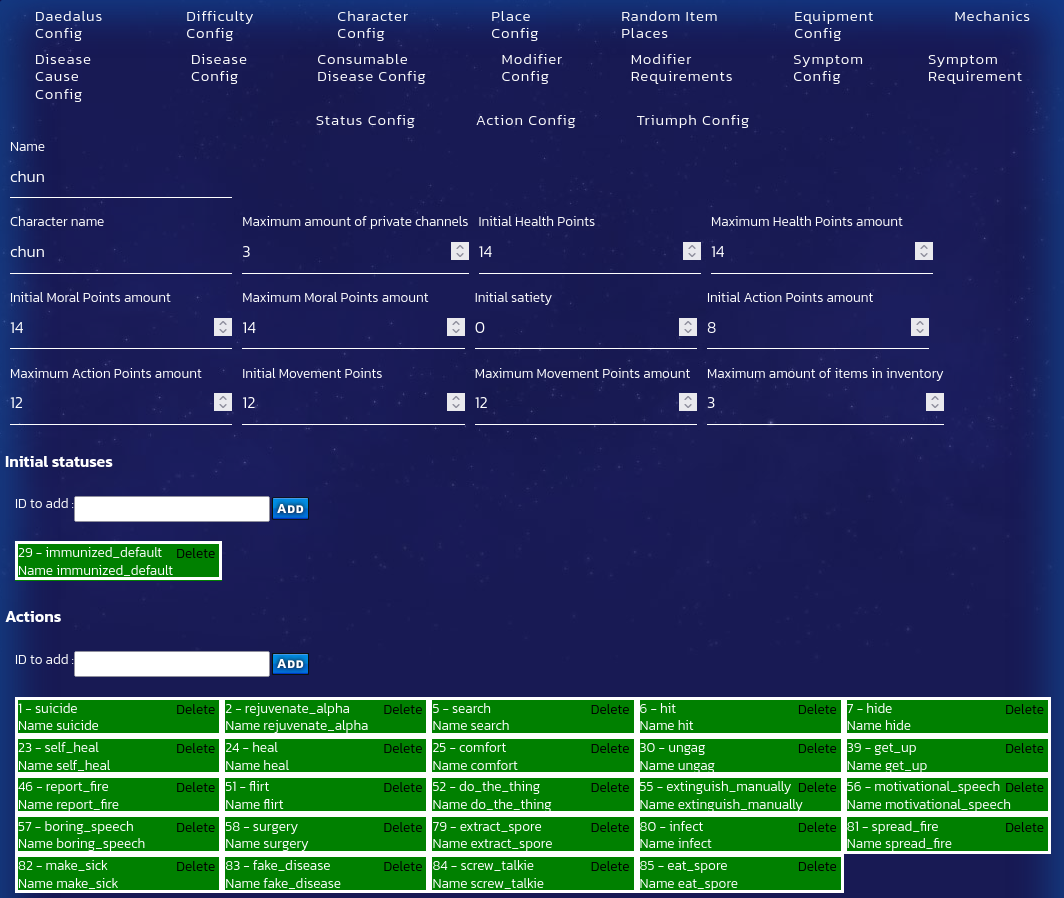1064x898 pixels.
Task: Change Initial satiety stepper value
Action: [687, 328]
